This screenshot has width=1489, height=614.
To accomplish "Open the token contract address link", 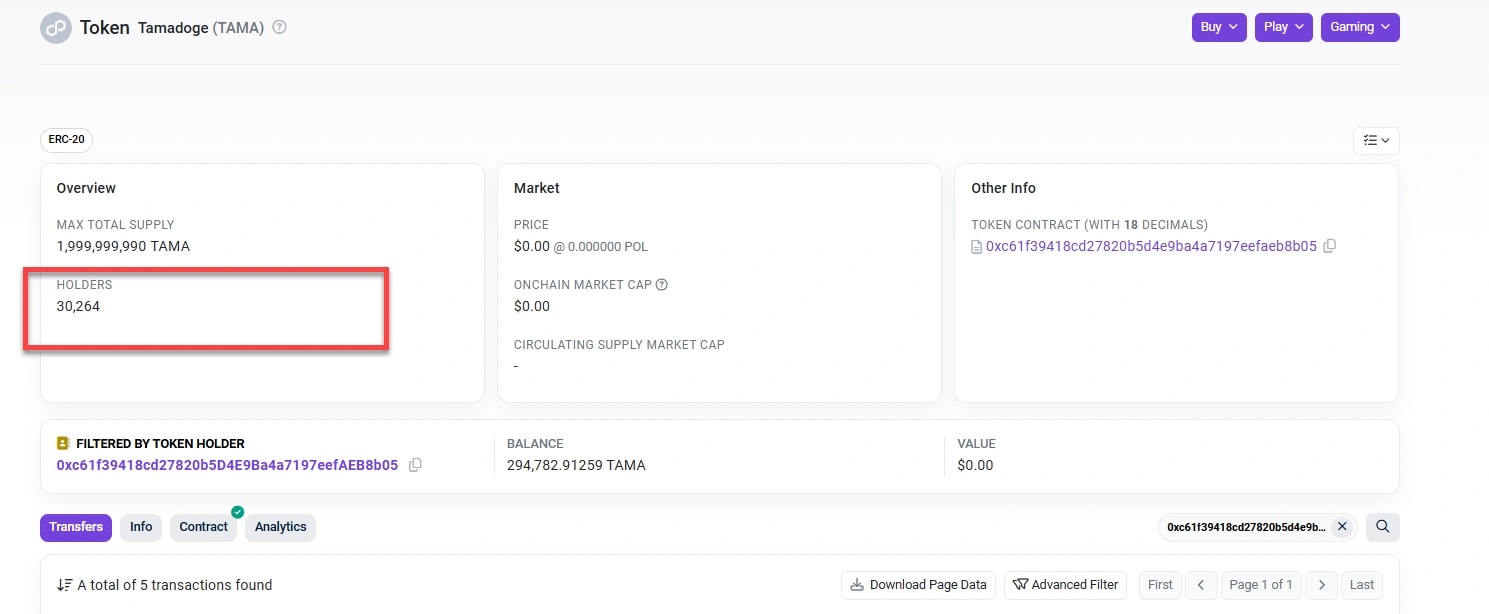I will point(1152,245).
